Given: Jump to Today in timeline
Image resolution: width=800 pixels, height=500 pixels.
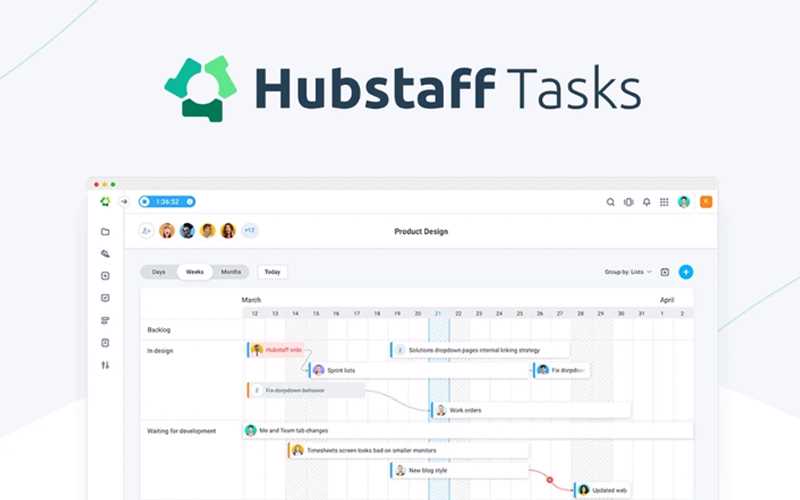Looking at the screenshot, I should click(272, 272).
